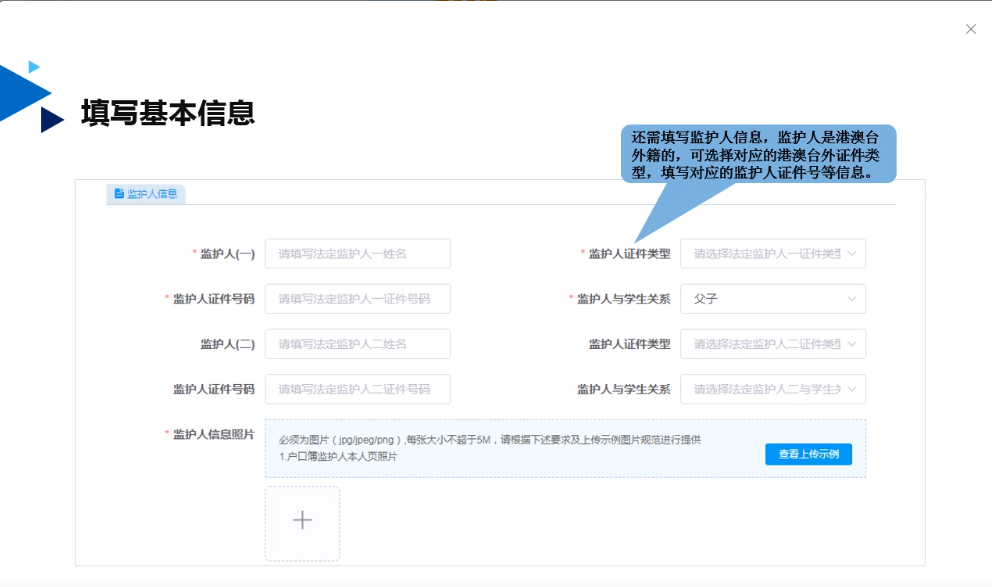Open second guardian's 与学生关系 dropdown
The width and height of the screenshot is (992, 587).
[x=766, y=389]
